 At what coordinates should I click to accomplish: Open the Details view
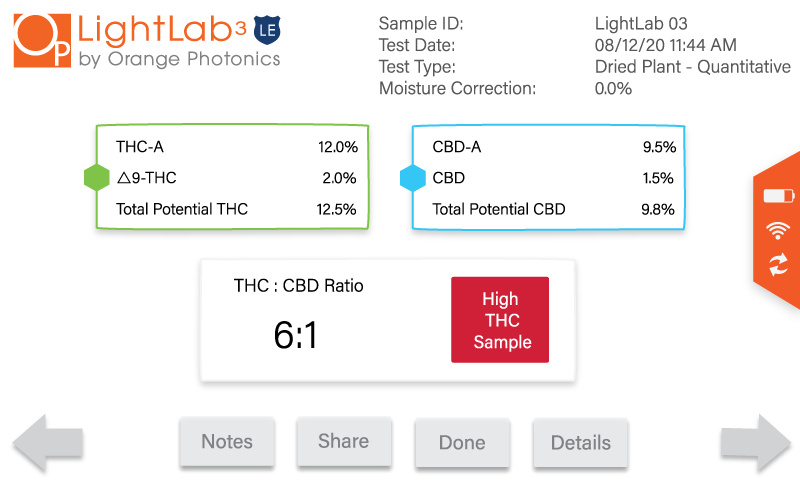[581, 443]
